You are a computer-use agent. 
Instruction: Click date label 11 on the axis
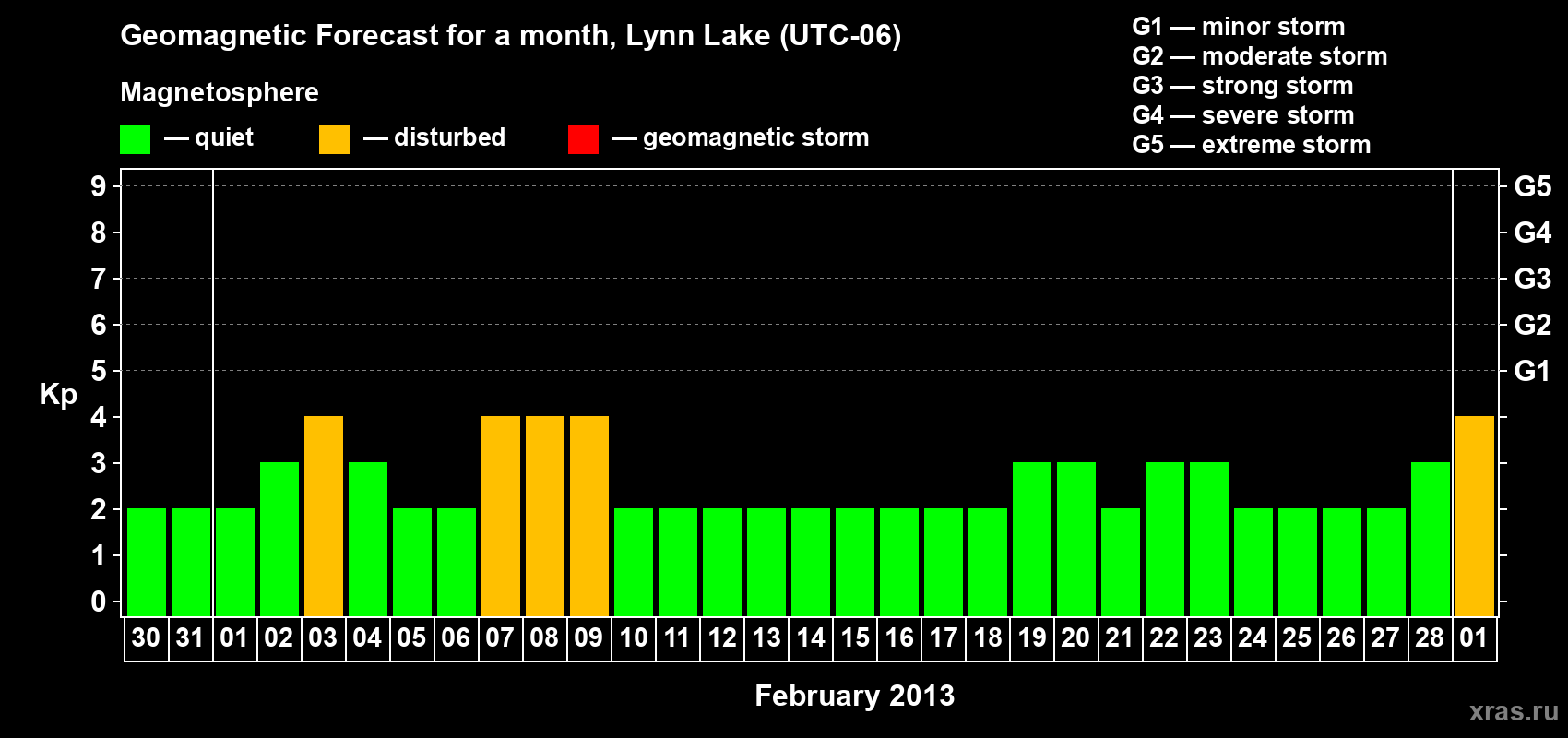677,638
